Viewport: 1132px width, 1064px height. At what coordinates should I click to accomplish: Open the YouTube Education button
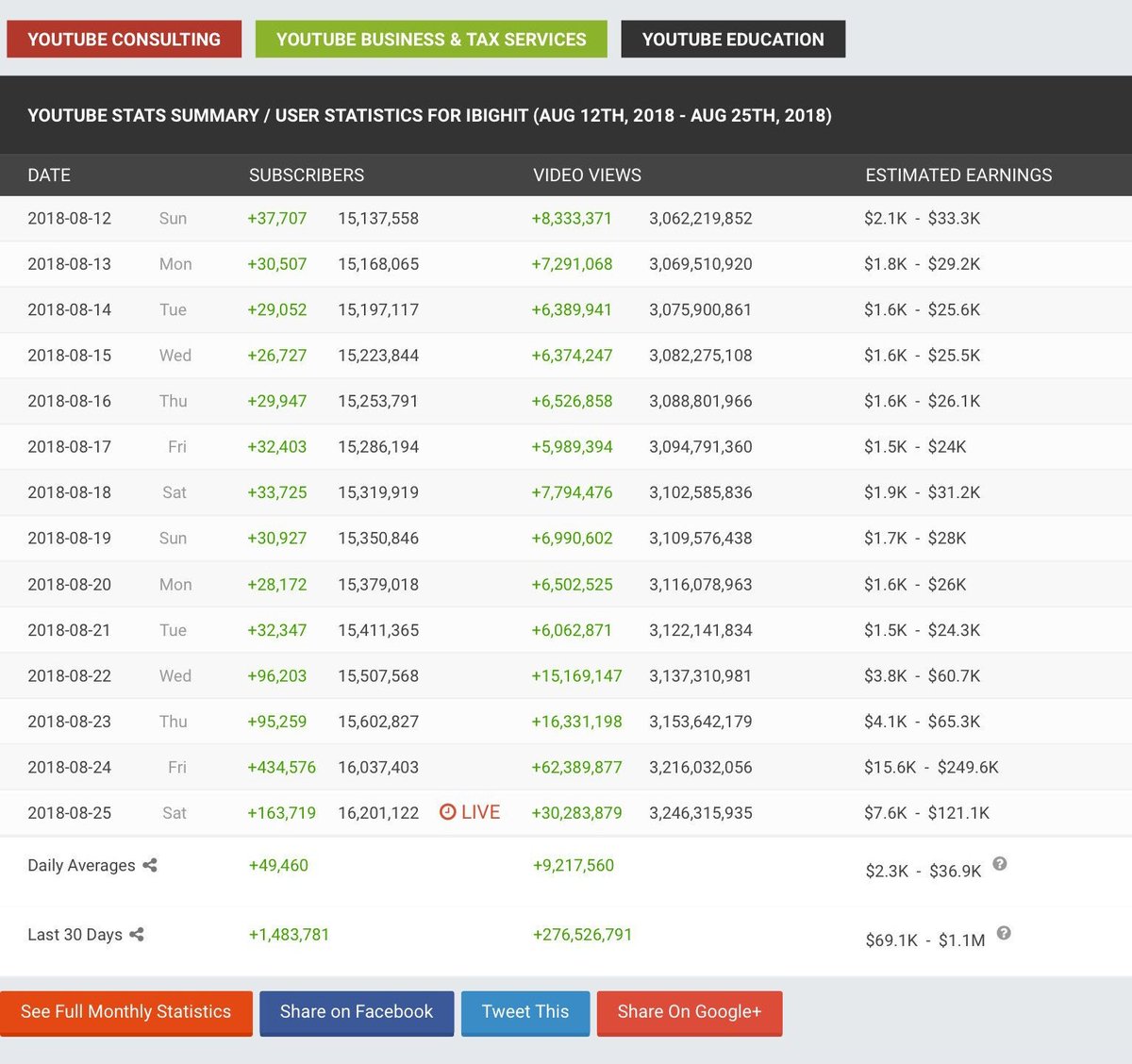tap(733, 40)
